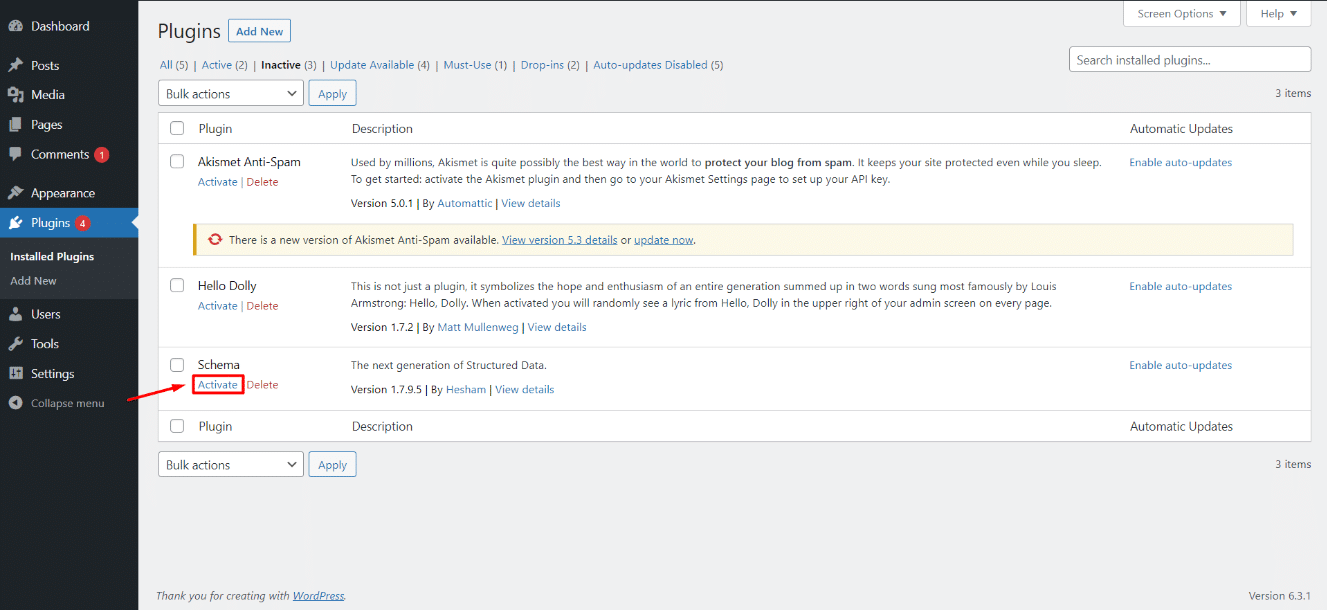The width and height of the screenshot is (1327, 610).
Task: Click the Add New plugin button
Action: pos(260,32)
